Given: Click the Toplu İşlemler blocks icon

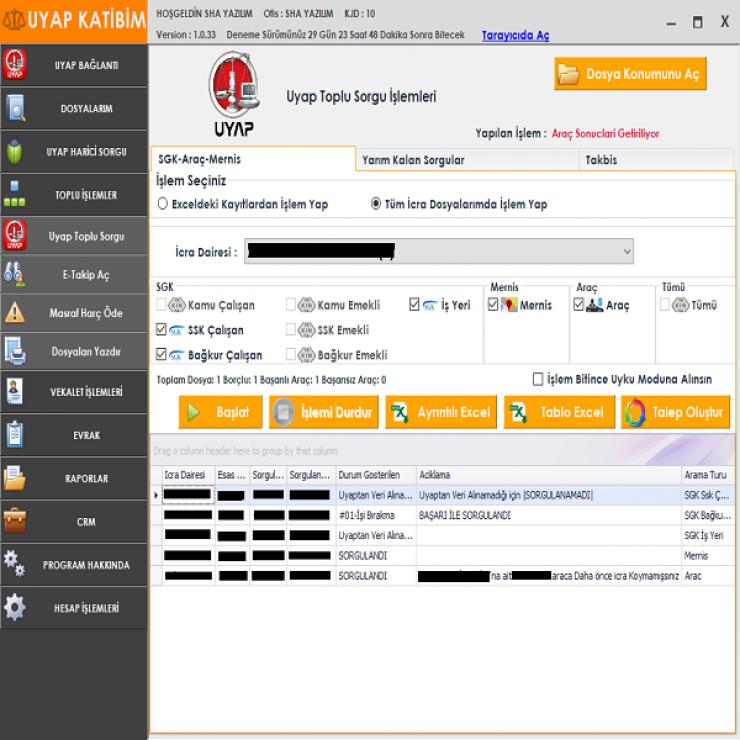Looking at the screenshot, I should [x=15, y=194].
